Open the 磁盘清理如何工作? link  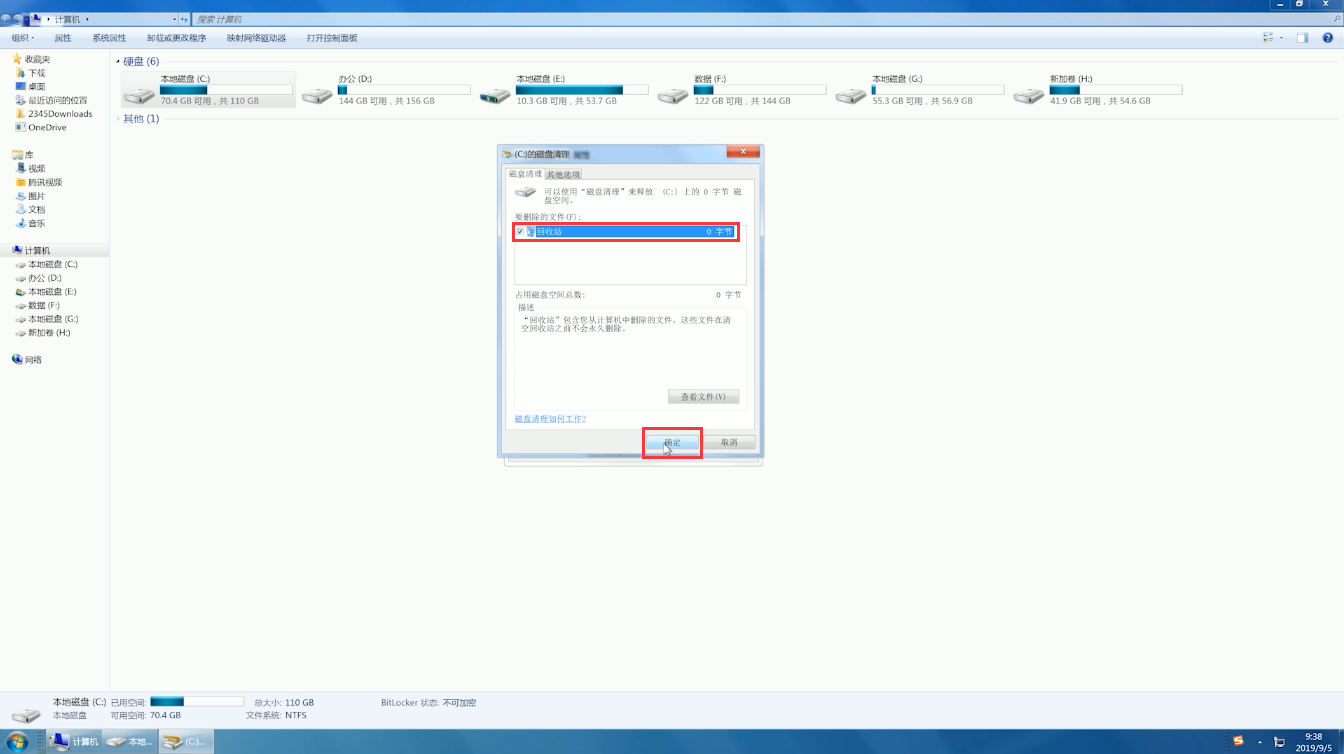550,419
